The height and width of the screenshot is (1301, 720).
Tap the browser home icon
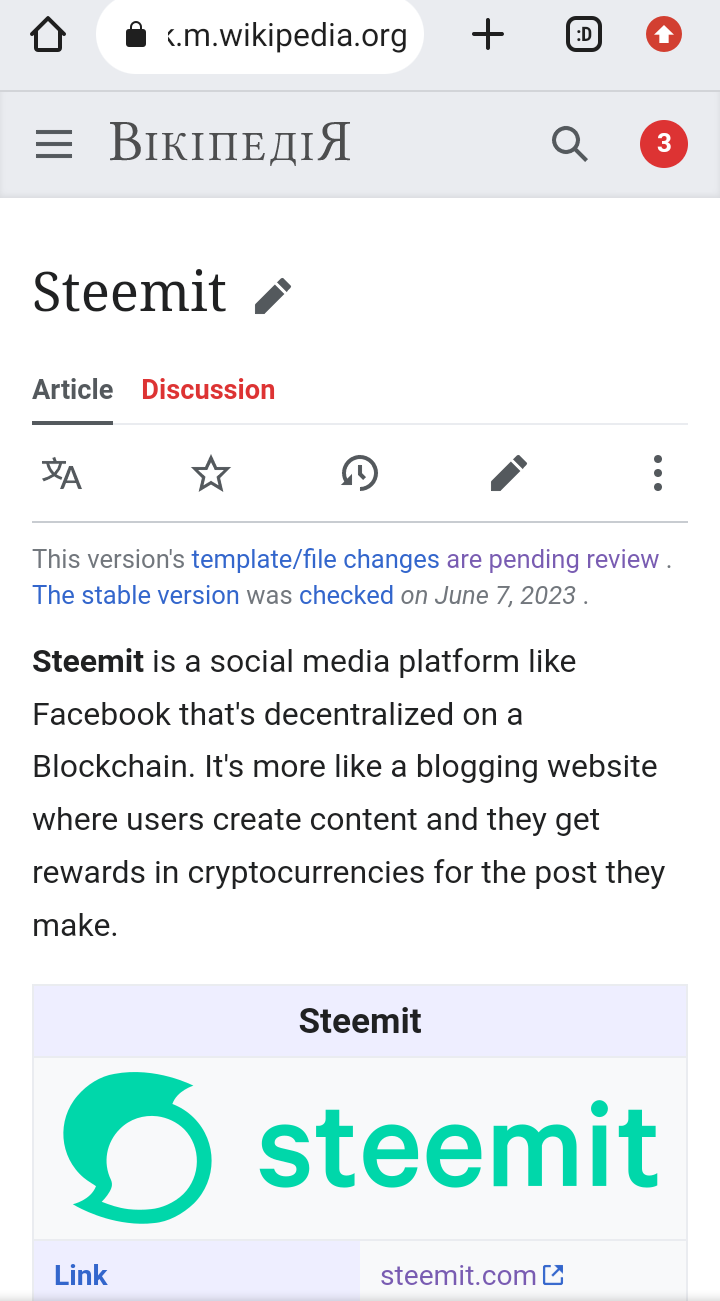tap(48, 36)
